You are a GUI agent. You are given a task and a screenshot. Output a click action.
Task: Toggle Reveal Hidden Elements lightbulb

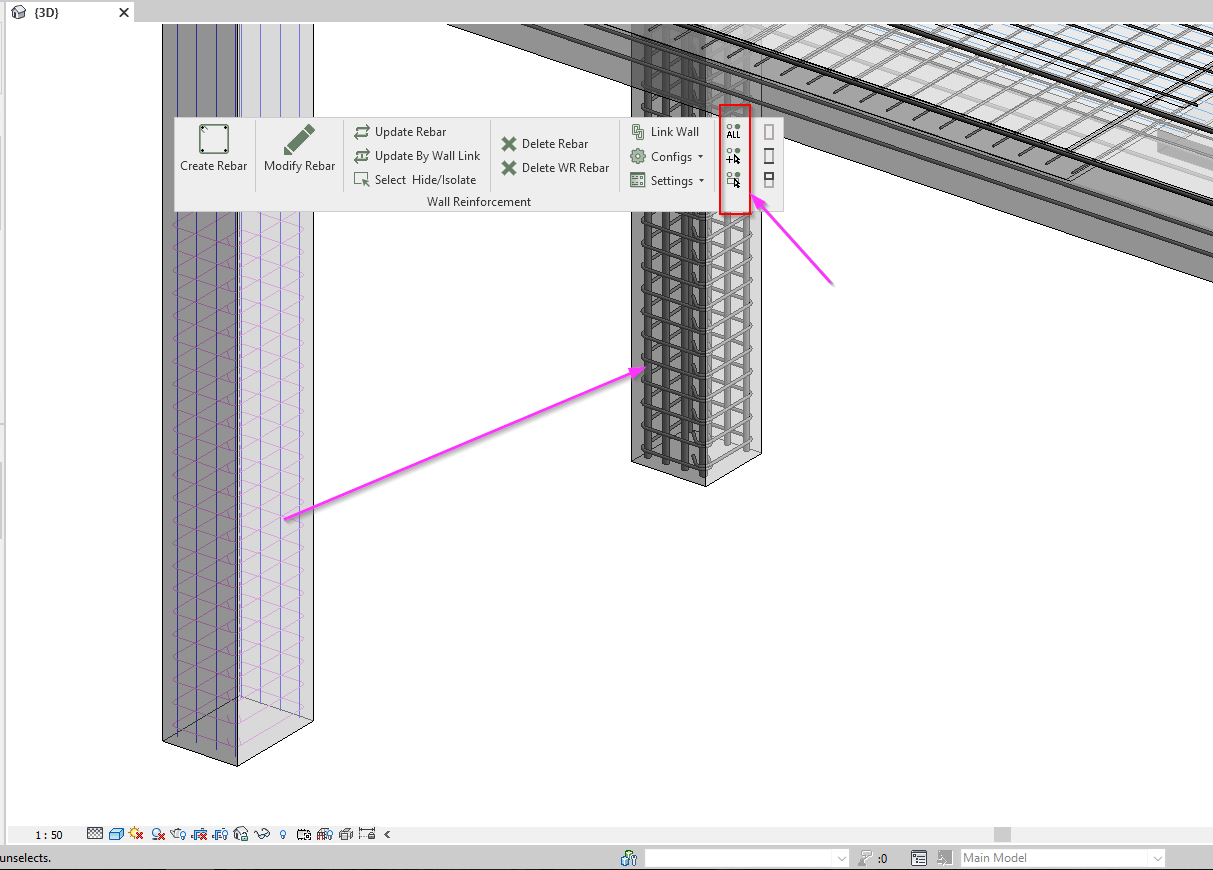(283, 834)
